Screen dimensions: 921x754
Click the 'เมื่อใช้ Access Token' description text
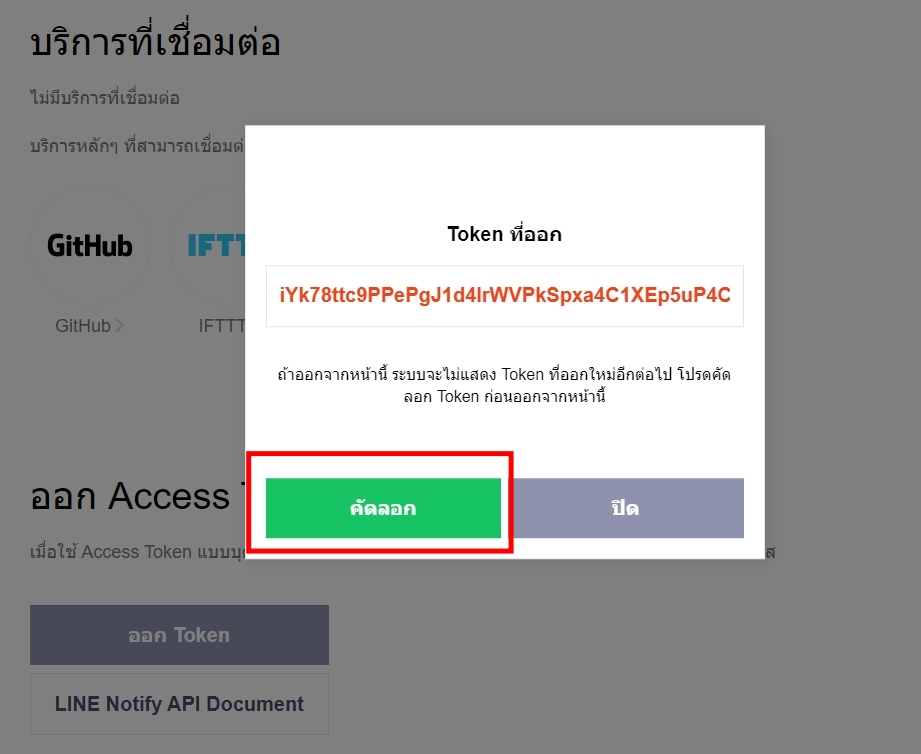tap(137, 552)
